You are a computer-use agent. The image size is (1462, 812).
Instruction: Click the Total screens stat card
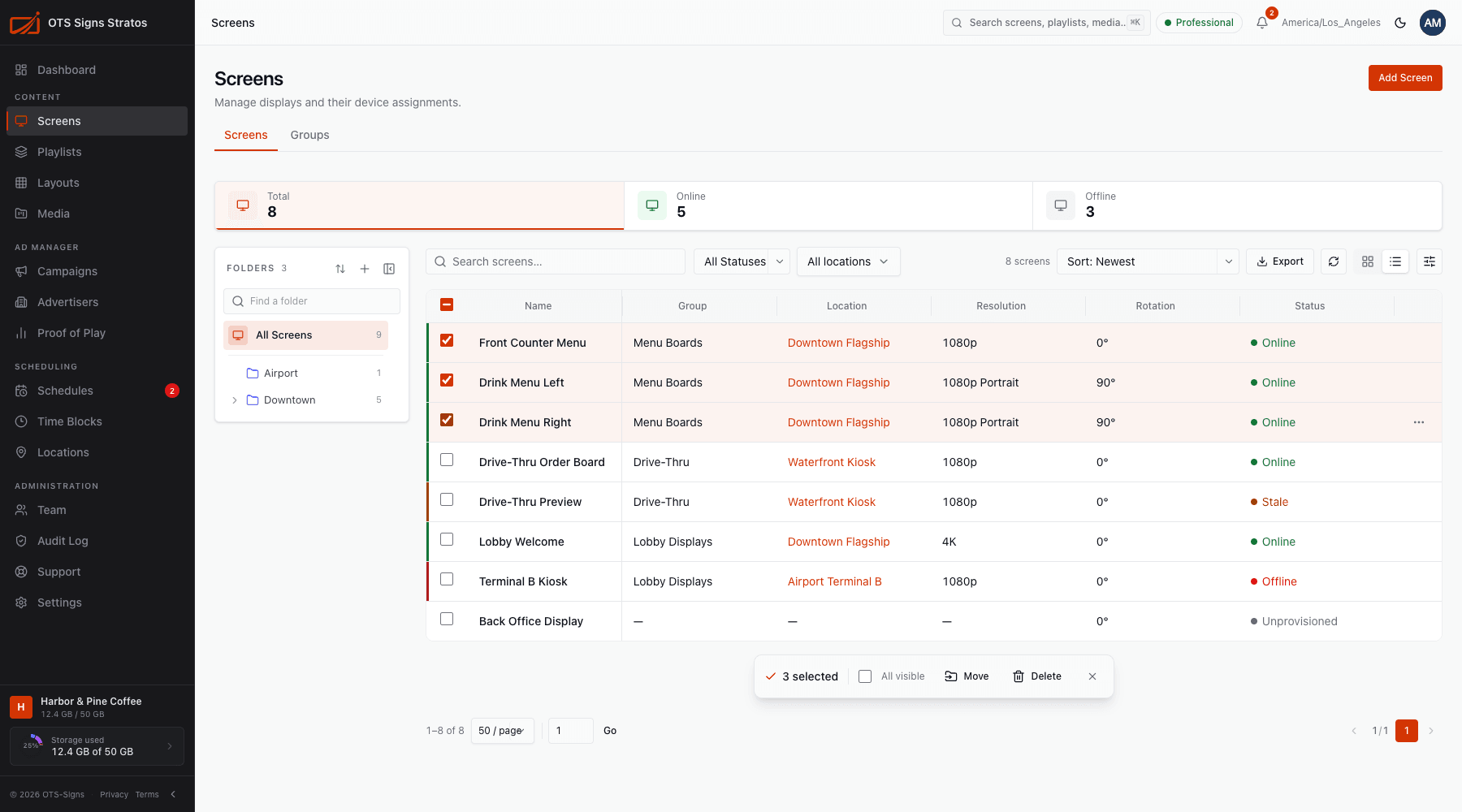pyautogui.click(x=419, y=205)
